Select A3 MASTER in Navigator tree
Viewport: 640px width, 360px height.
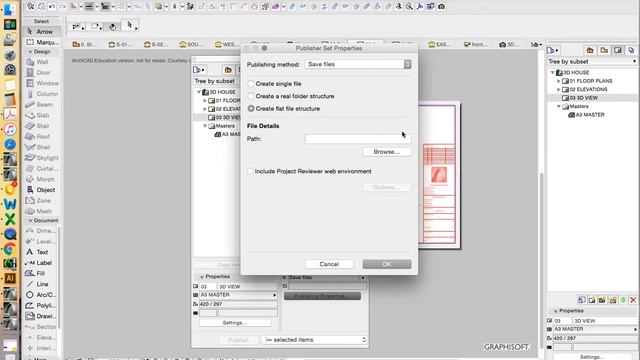pos(587,115)
